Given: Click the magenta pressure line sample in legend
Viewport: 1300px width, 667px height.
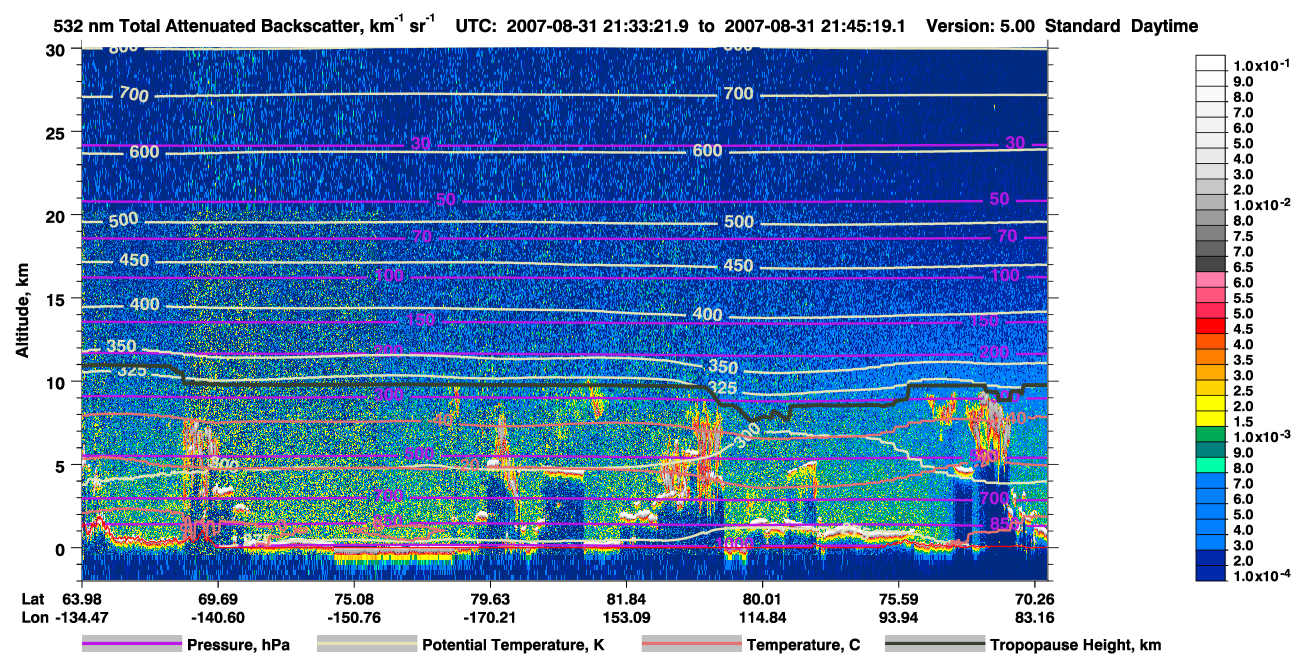Looking at the screenshot, I should click(132, 645).
